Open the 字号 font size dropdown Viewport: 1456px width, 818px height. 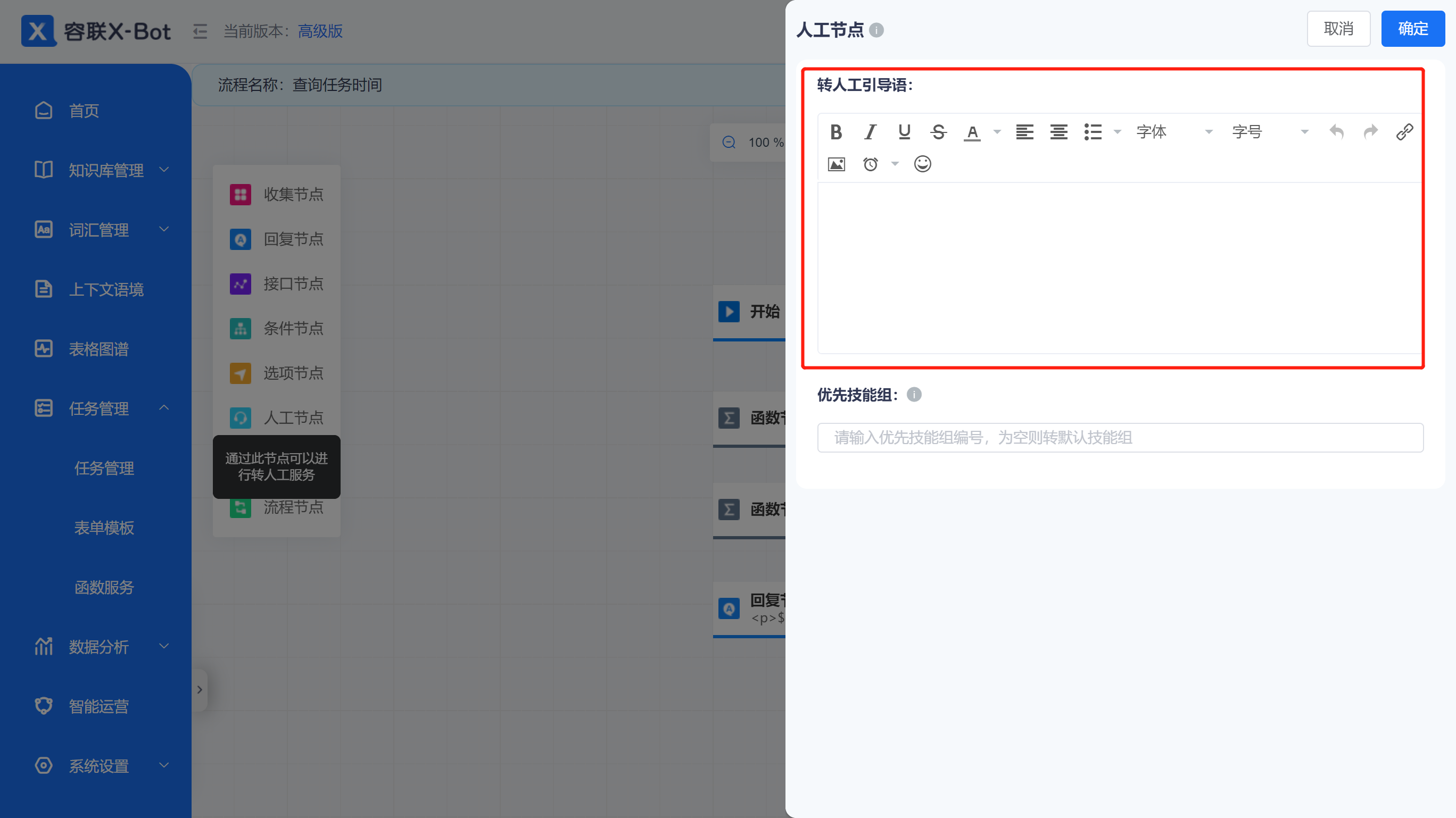point(1270,132)
